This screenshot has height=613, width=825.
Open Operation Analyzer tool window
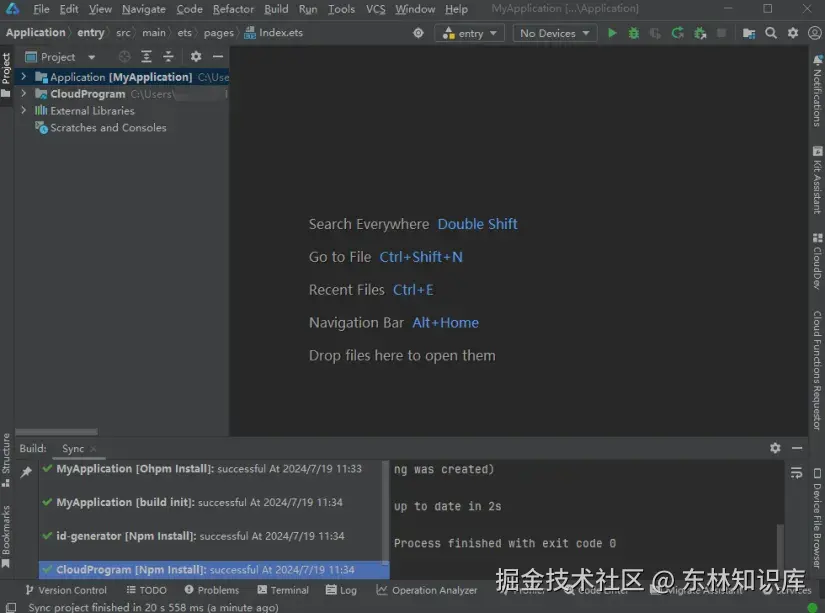tap(427, 590)
